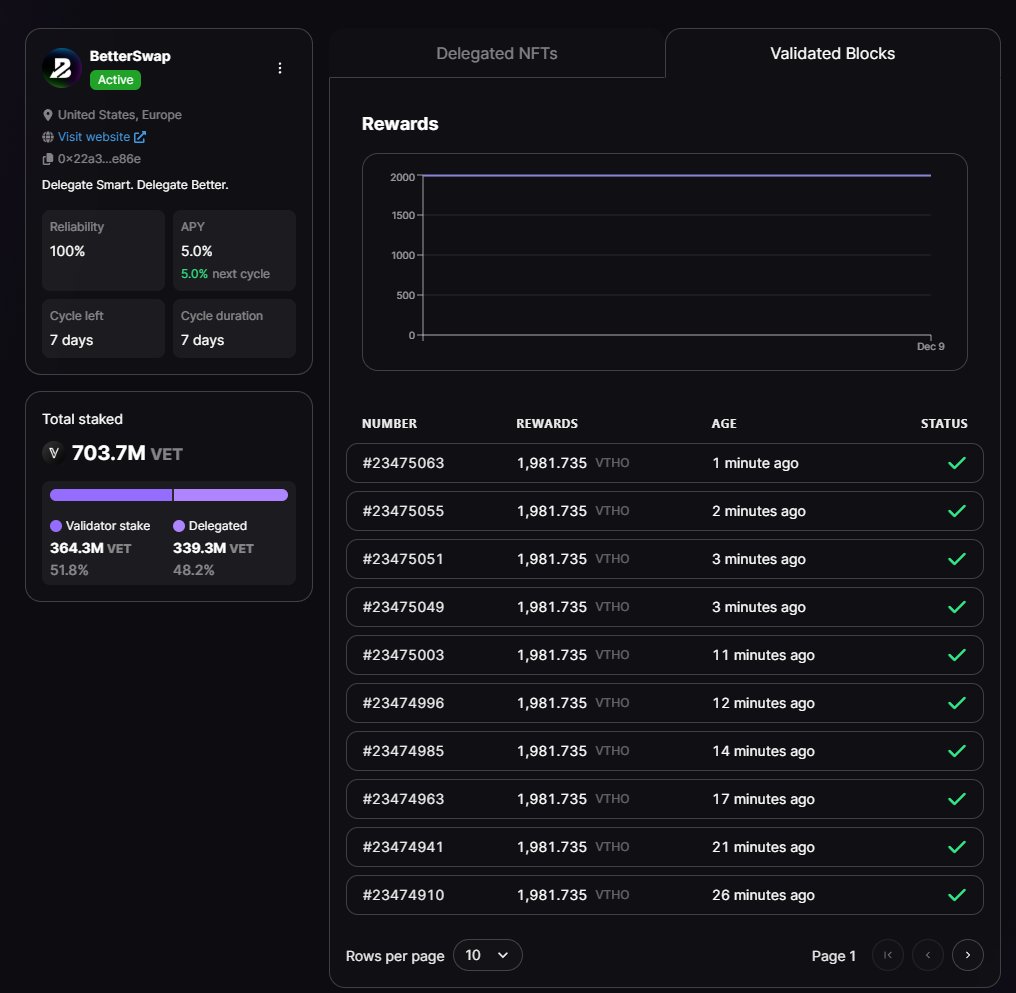Image resolution: width=1016 pixels, height=993 pixels.
Task: Click the '5.0% next cycle' text
Action: click(x=225, y=273)
